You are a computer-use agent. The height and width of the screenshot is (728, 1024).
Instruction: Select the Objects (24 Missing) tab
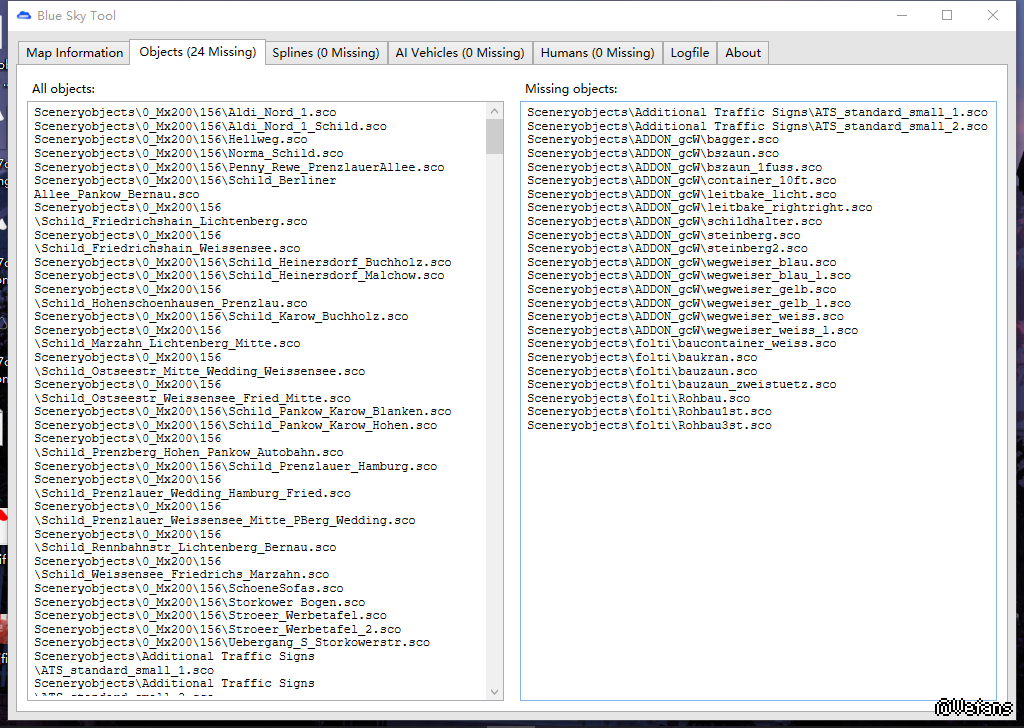197,52
